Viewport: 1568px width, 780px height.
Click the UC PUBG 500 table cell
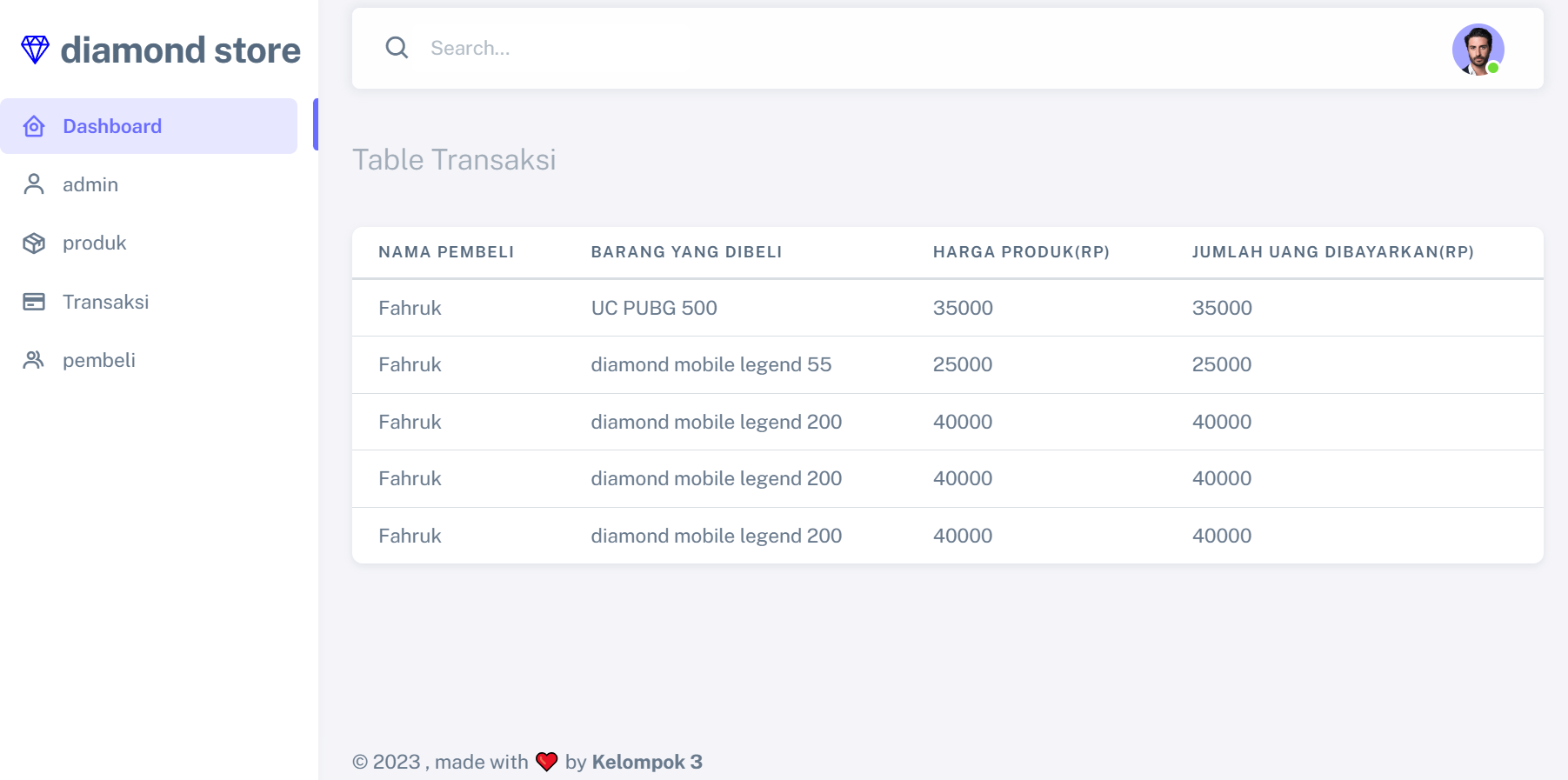(654, 309)
